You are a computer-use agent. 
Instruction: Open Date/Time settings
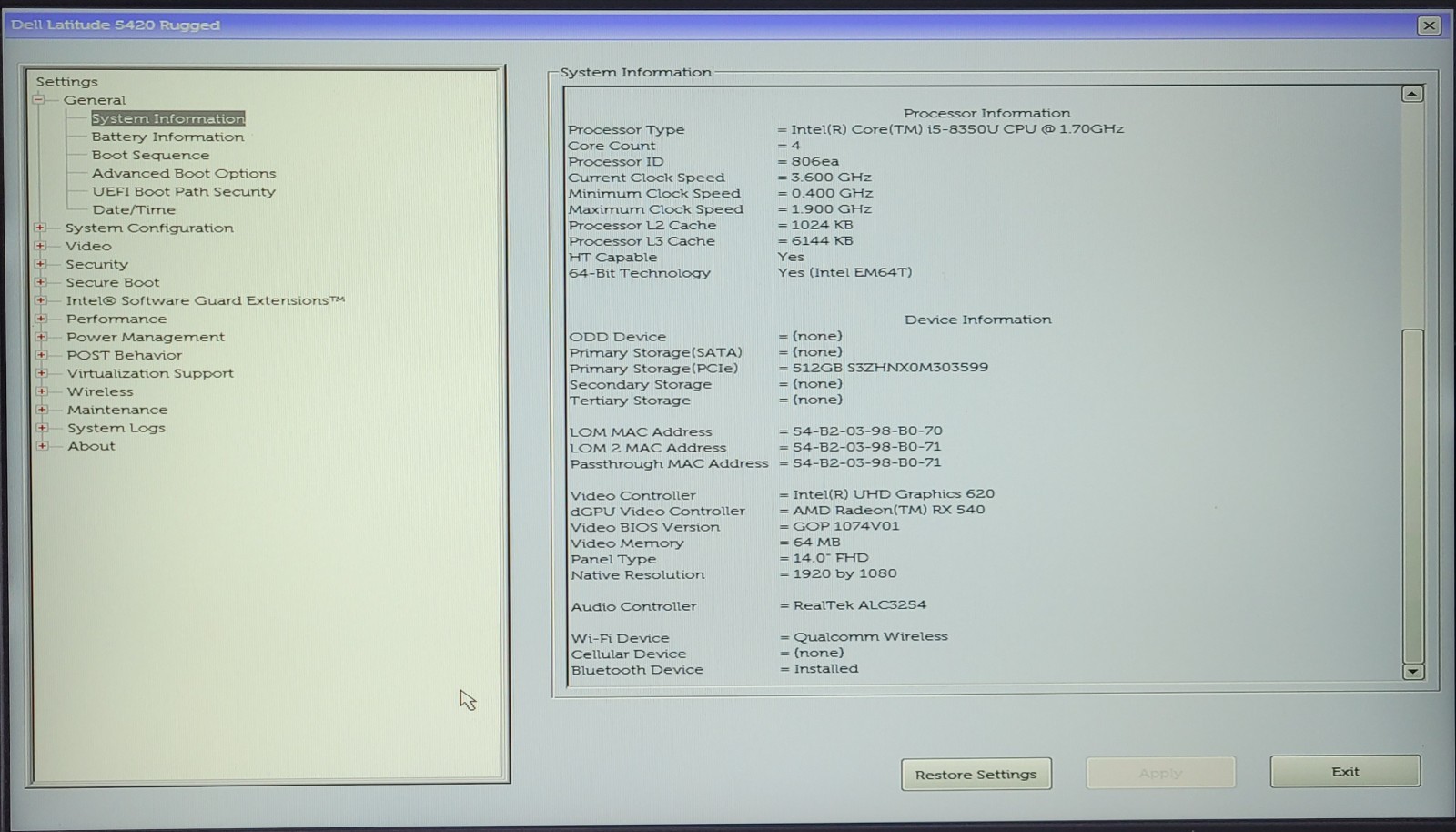(x=134, y=209)
